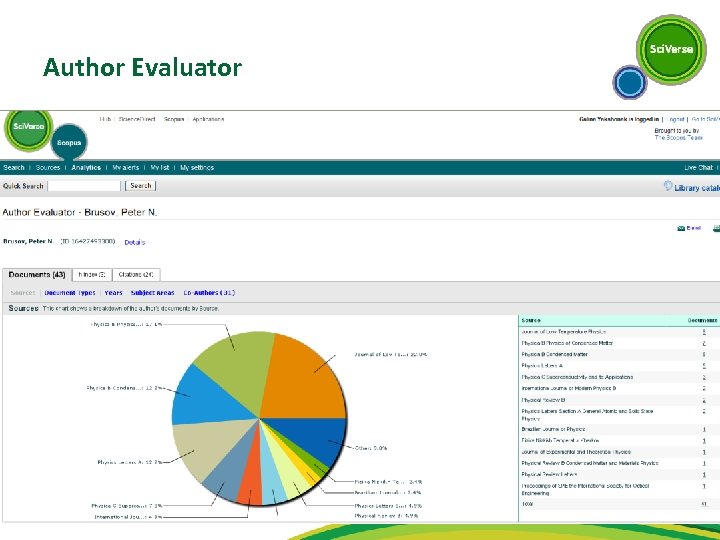Click 'Physica B Physics of Condensed Matter' row
The image size is (720, 540).
(x=619, y=343)
